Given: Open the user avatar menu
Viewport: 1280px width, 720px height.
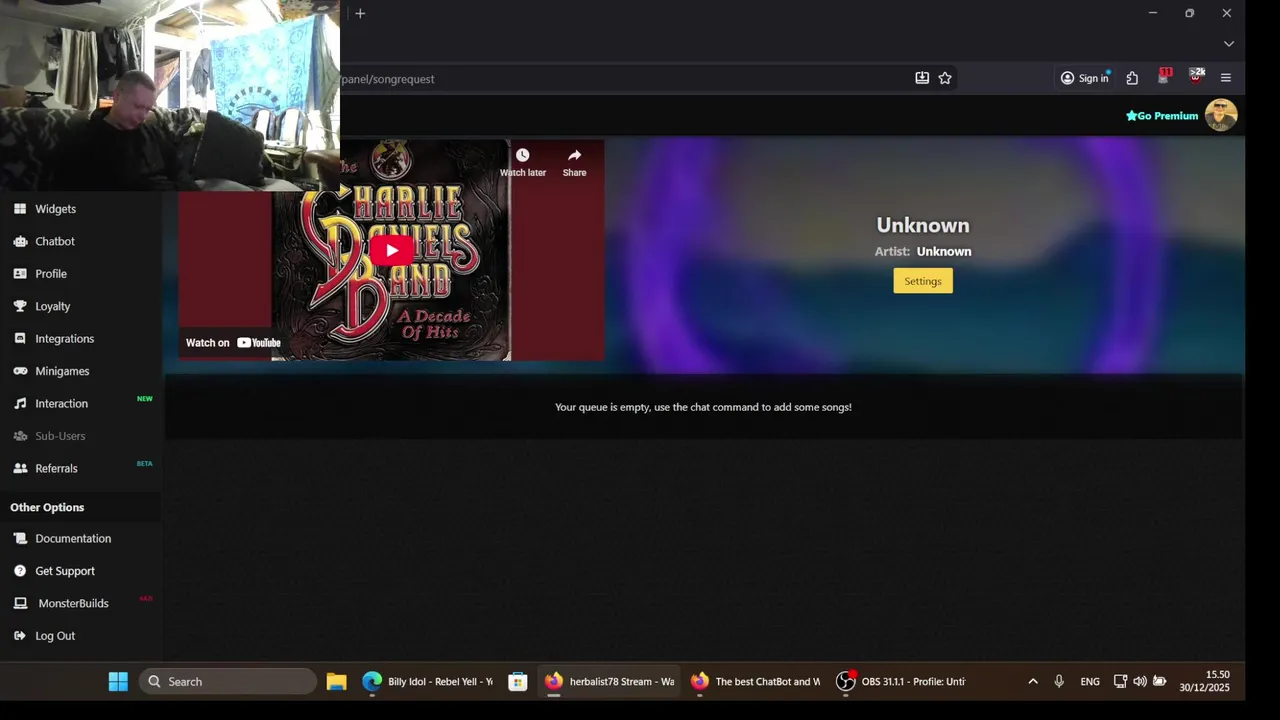Looking at the screenshot, I should [x=1221, y=115].
